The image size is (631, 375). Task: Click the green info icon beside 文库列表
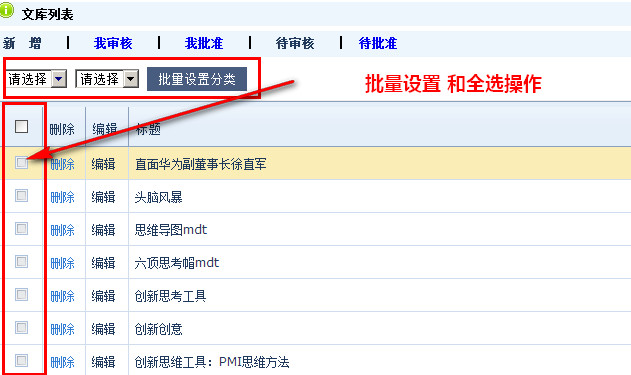[x=6, y=10]
